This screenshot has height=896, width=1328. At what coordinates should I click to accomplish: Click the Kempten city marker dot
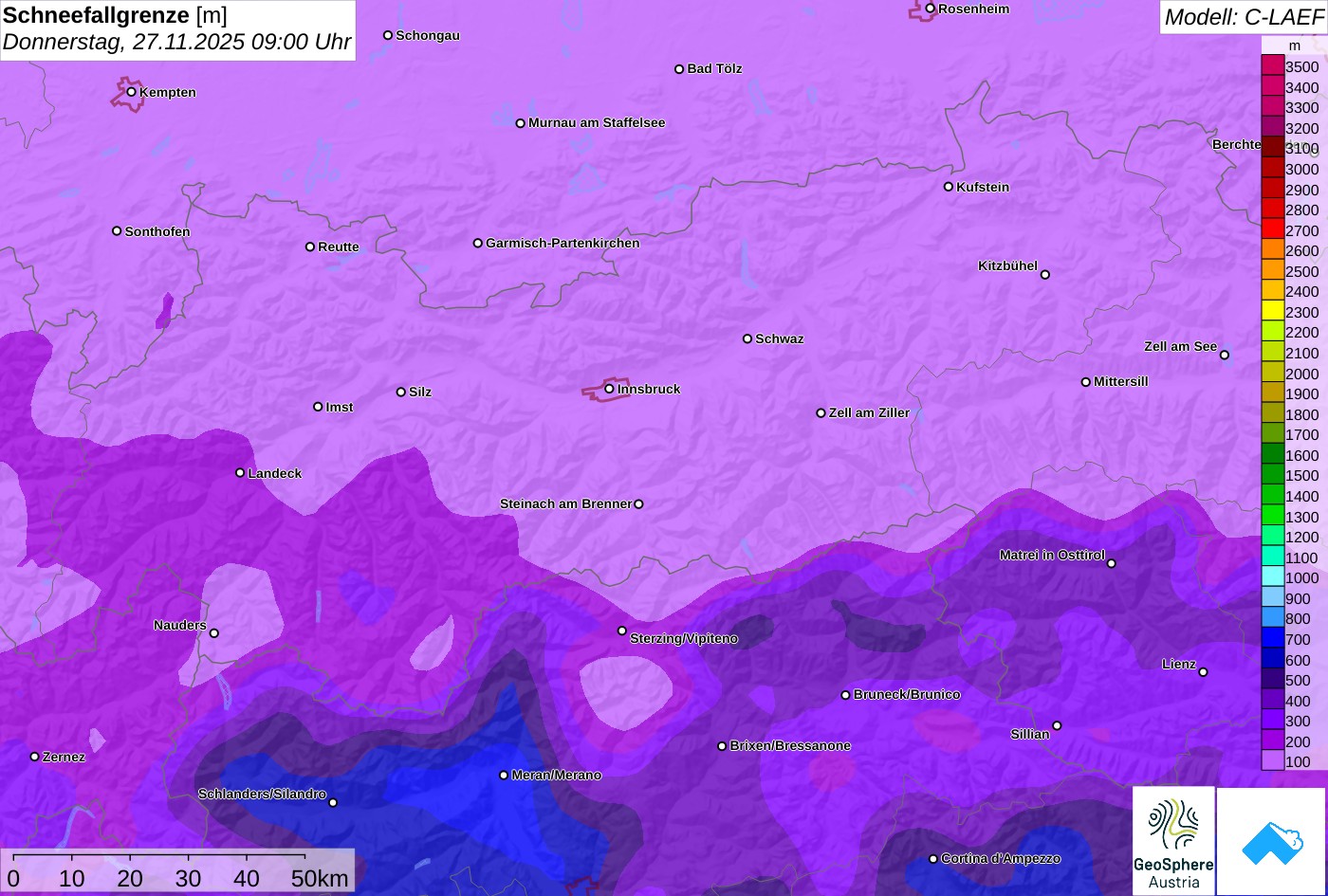132,92
